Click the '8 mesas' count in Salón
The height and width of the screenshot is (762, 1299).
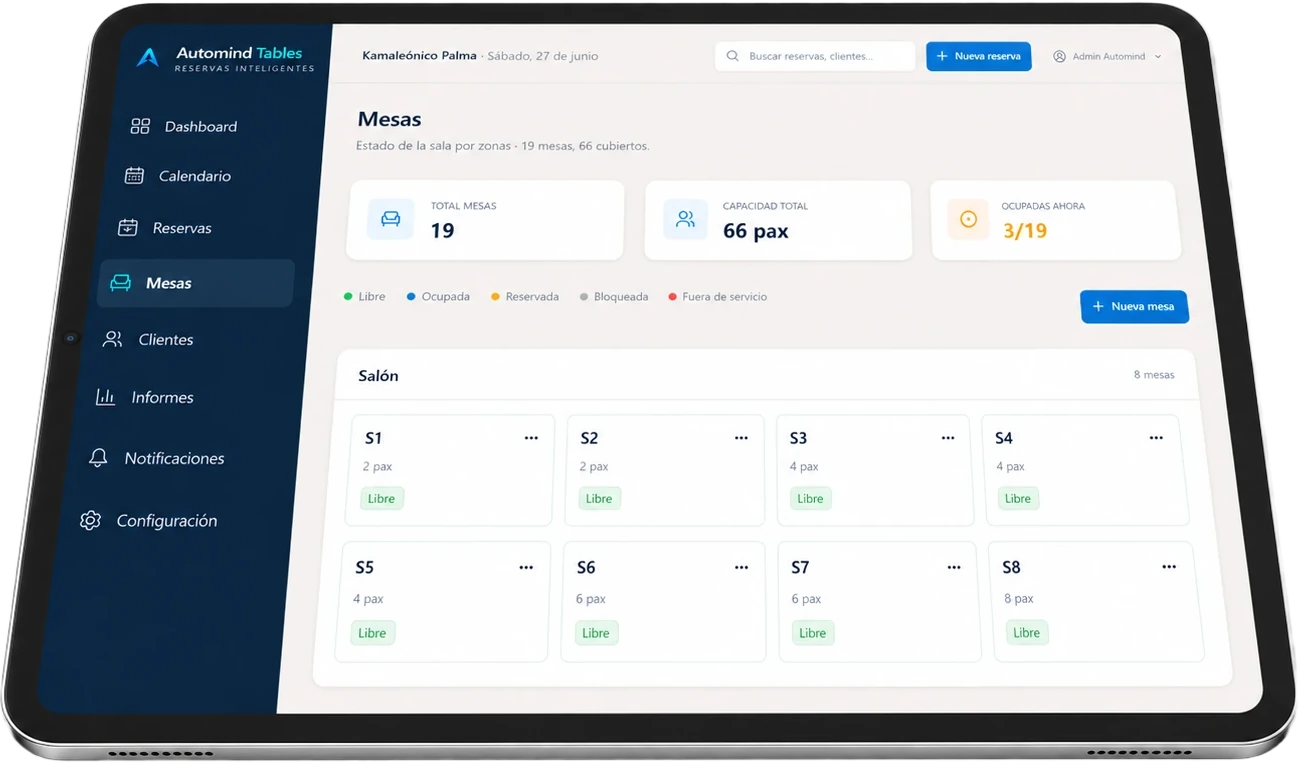pyautogui.click(x=1154, y=375)
